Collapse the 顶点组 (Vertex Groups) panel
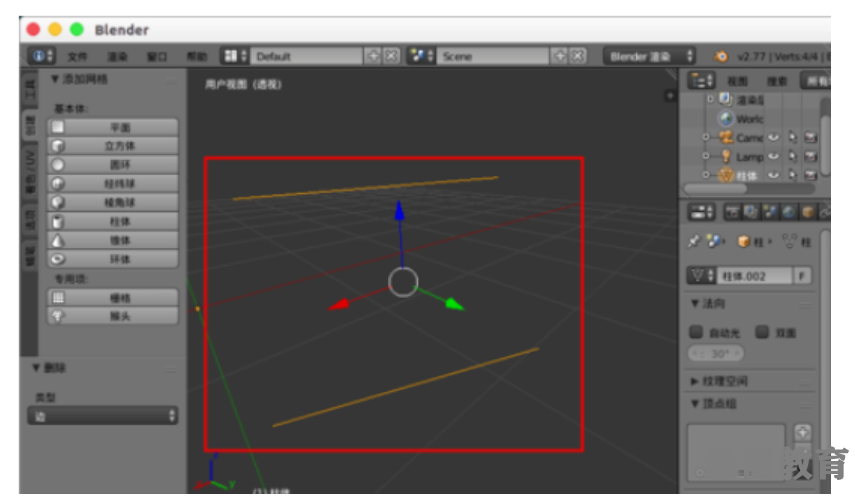 pyautogui.click(x=695, y=404)
